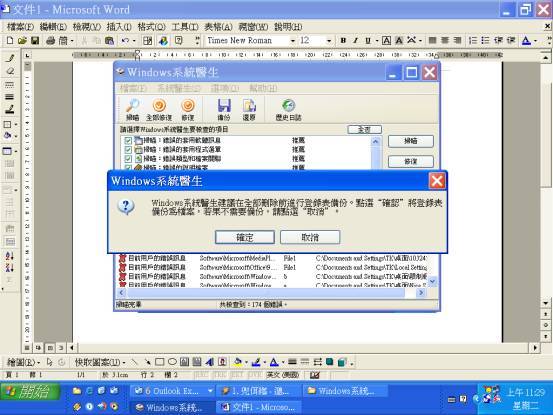Open the 檔案 menu in Word
The width and height of the screenshot is (553, 415).
point(20,27)
